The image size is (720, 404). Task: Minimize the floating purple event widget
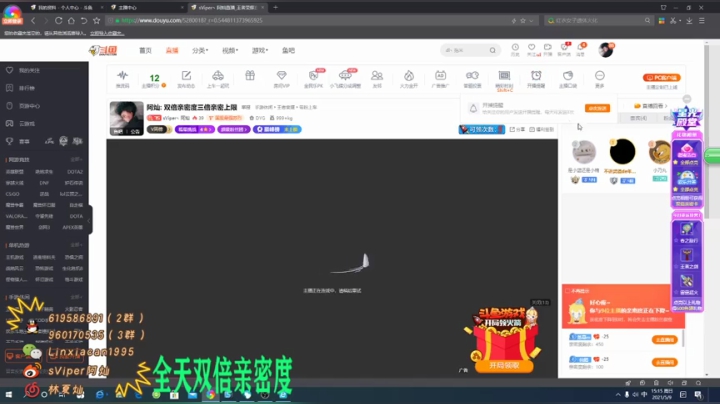[687, 99]
